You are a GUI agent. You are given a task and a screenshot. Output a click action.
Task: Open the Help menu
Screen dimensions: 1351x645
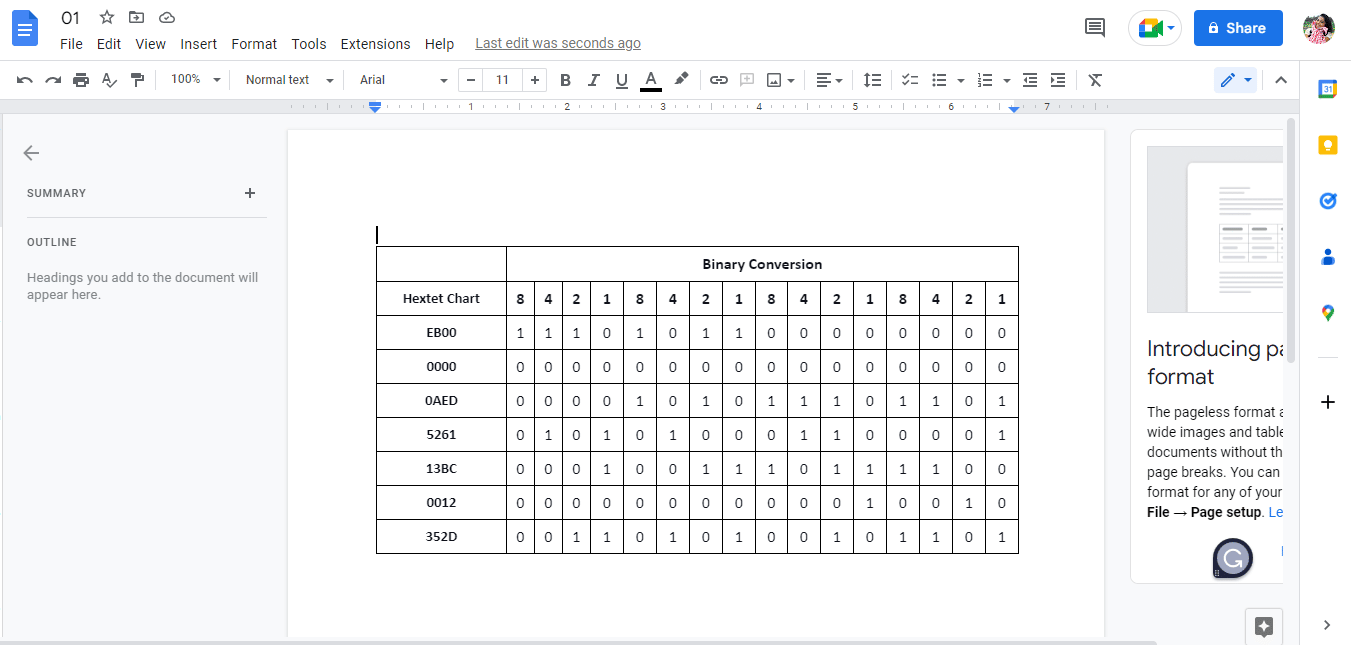(x=439, y=44)
